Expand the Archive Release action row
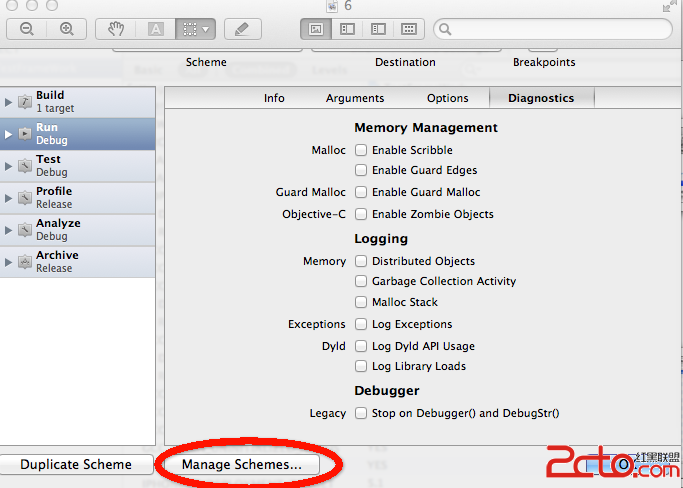 coord(8,262)
